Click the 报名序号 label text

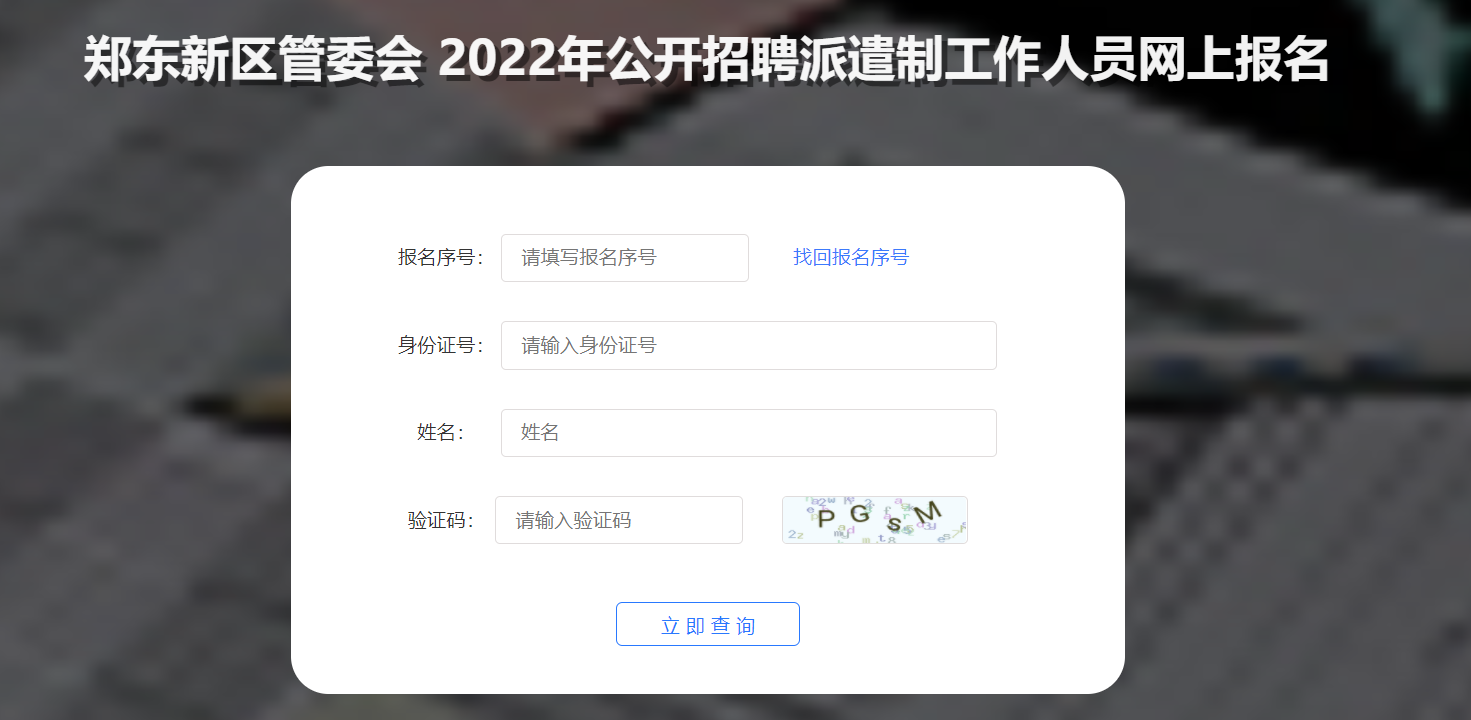coord(440,258)
